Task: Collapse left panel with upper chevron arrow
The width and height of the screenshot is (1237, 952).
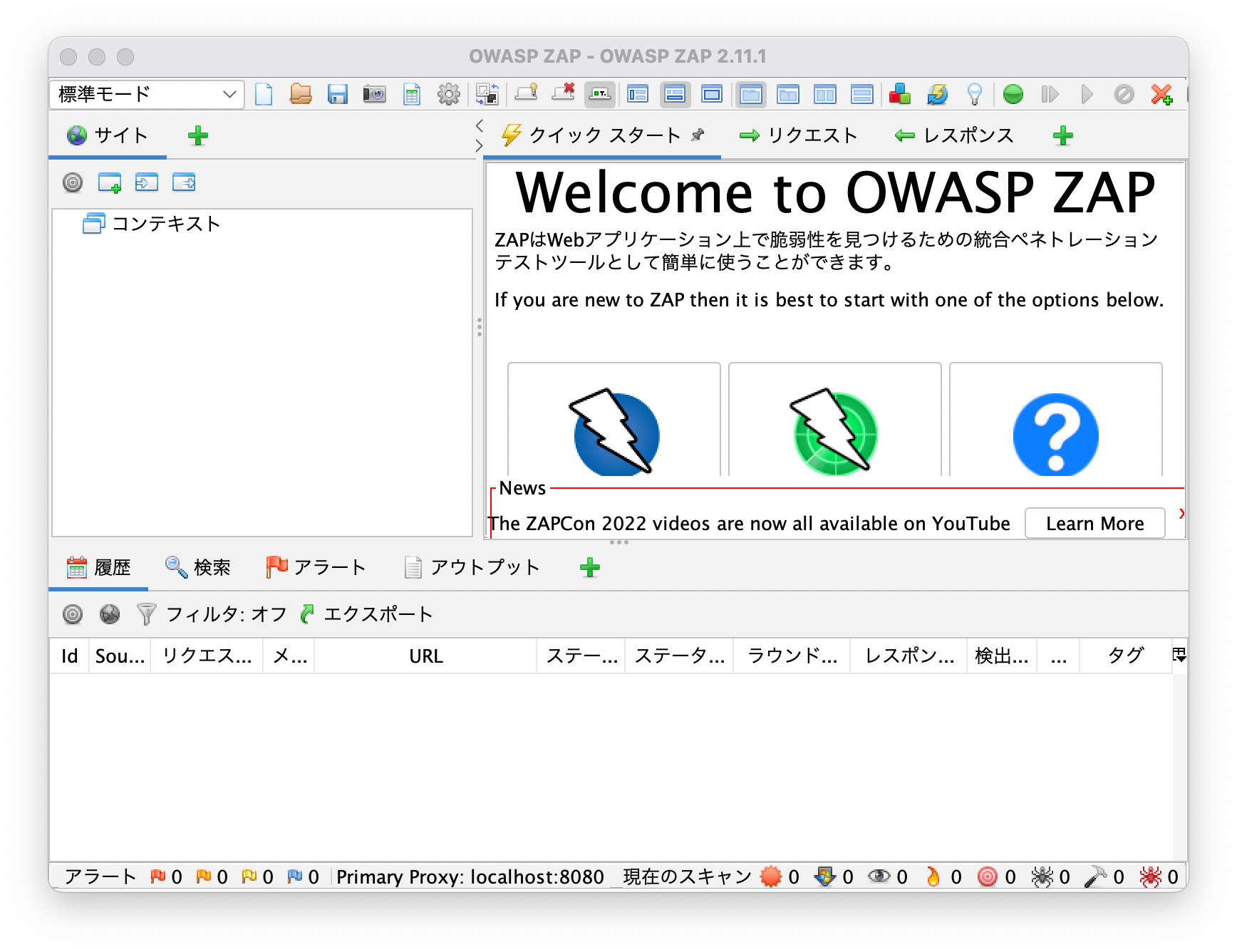Action: pyautogui.click(x=479, y=126)
